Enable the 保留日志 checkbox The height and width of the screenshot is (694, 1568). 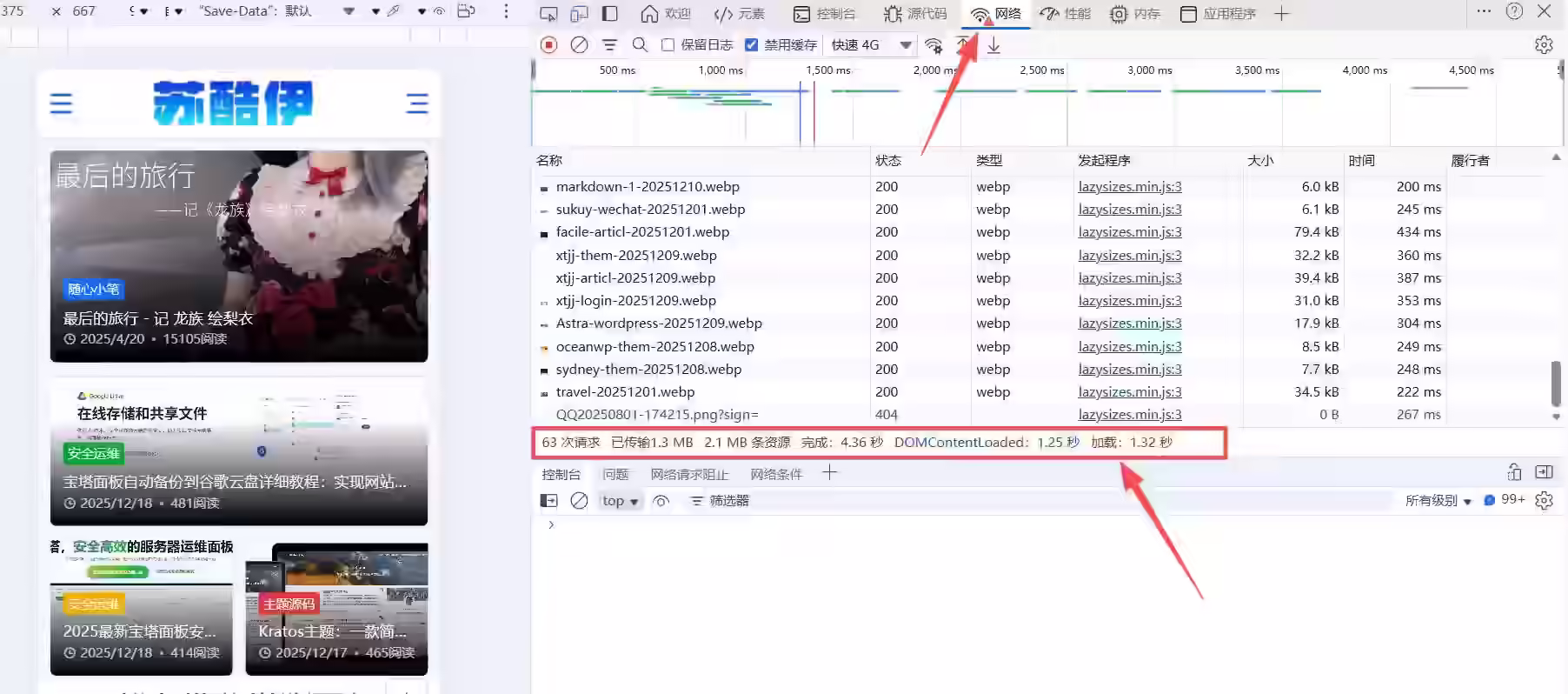coord(668,45)
